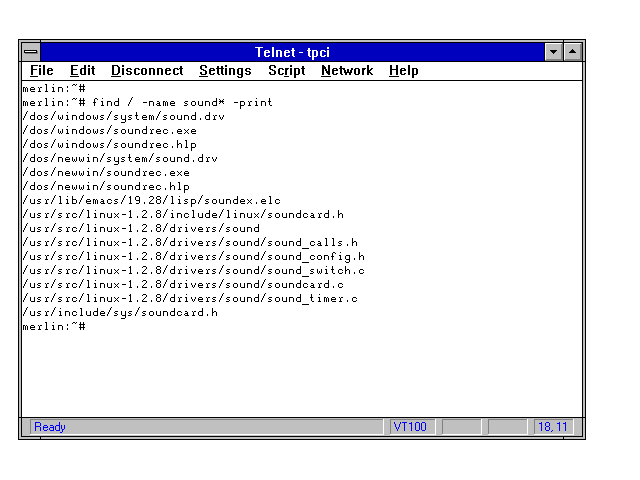The image size is (640, 480).
Task: Open the Help menu
Action: click(x=403, y=71)
